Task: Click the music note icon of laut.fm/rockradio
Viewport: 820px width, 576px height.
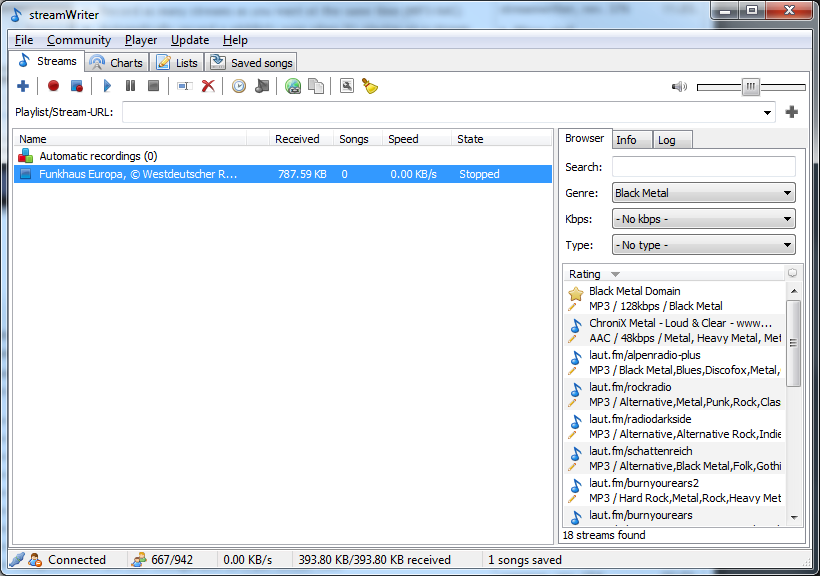Action: 576,389
